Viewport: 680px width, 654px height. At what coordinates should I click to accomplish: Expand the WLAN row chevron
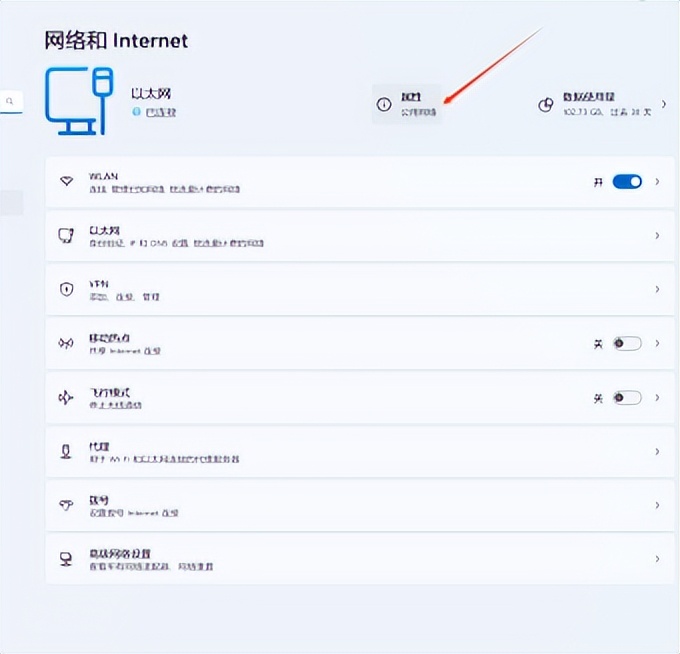[x=657, y=182]
